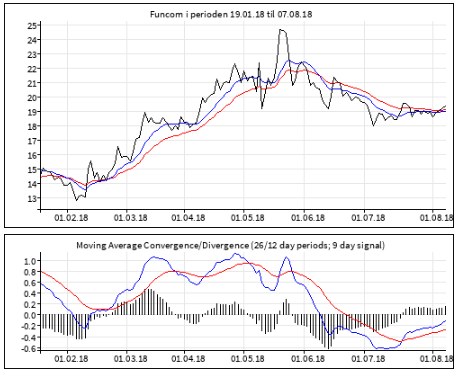Click date 01.03.18 under the Funcom price chart

pyautogui.click(x=130, y=218)
